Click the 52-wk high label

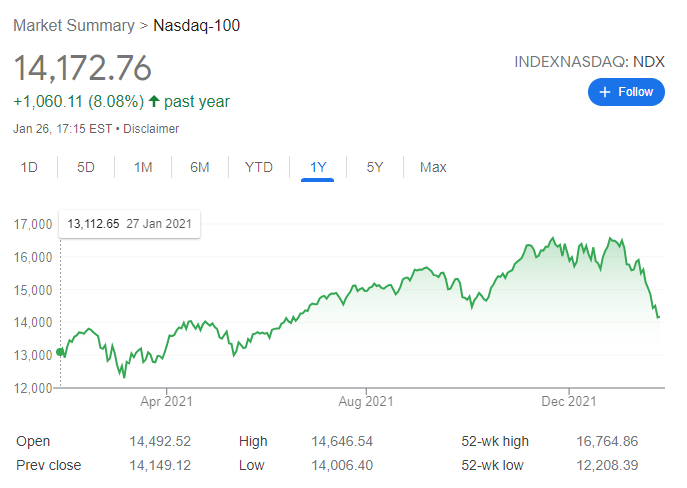[495, 441]
